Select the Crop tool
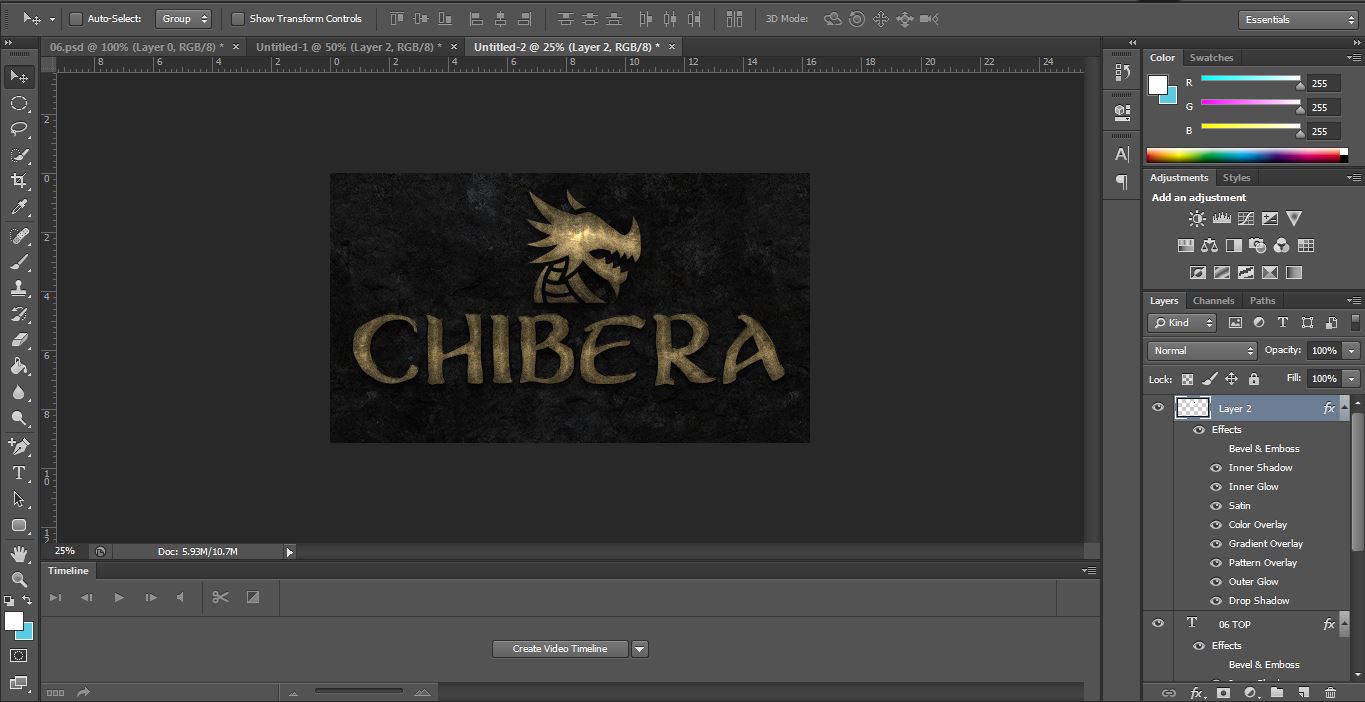This screenshot has width=1365, height=702. click(19, 181)
